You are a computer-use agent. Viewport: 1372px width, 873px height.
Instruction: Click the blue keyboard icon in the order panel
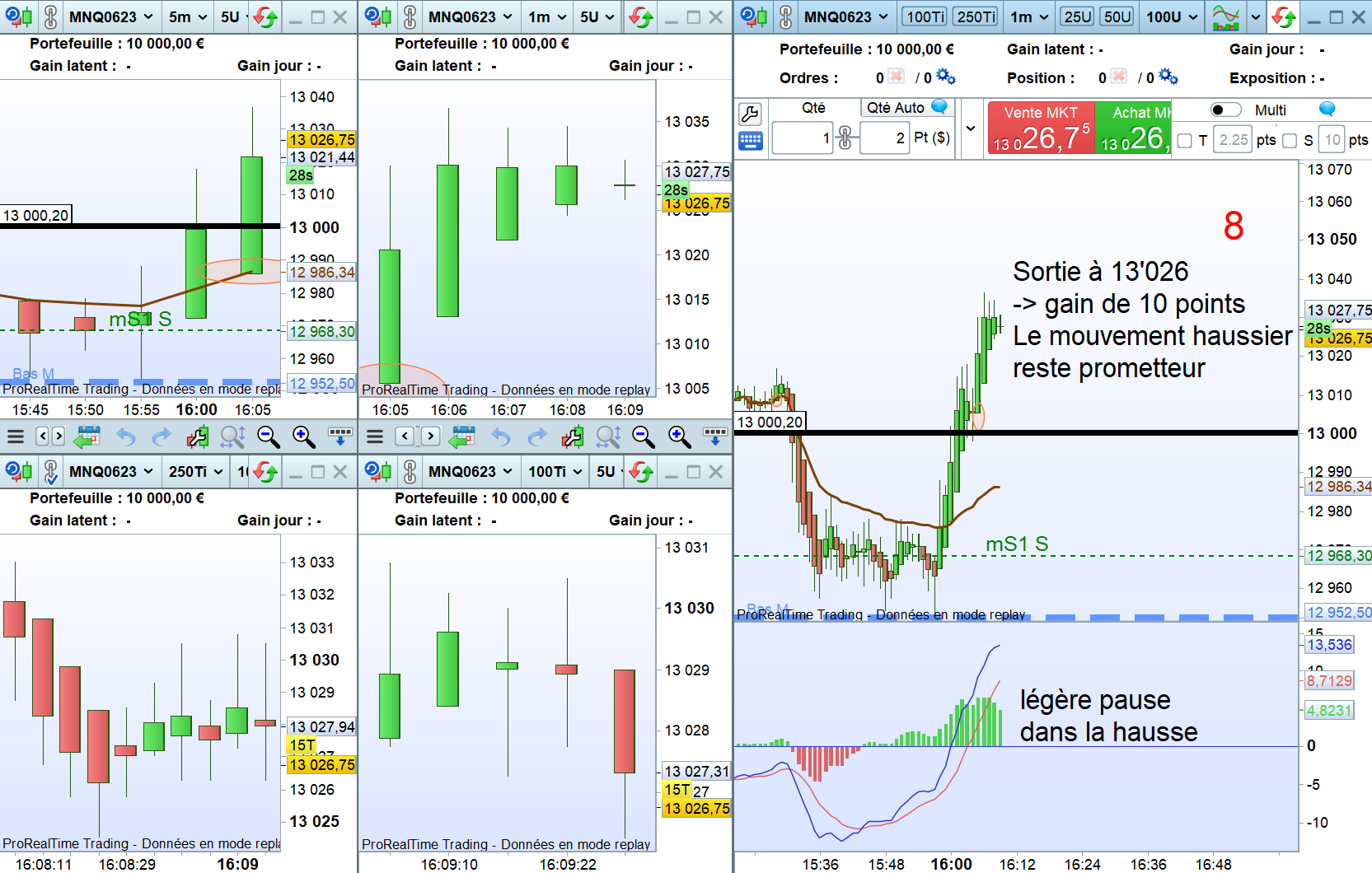[x=750, y=141]
